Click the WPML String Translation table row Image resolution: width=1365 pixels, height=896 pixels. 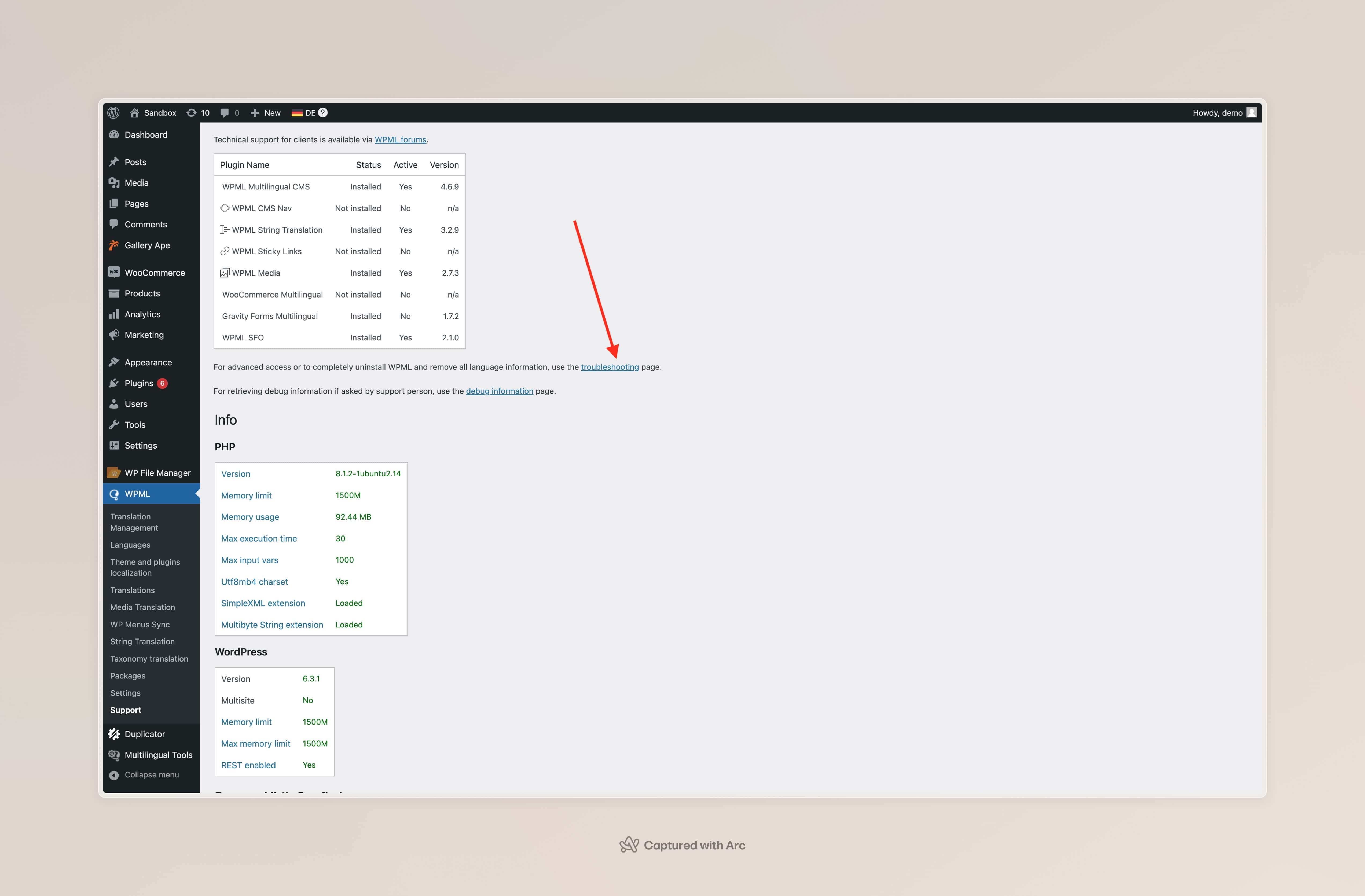pos(340,229)
